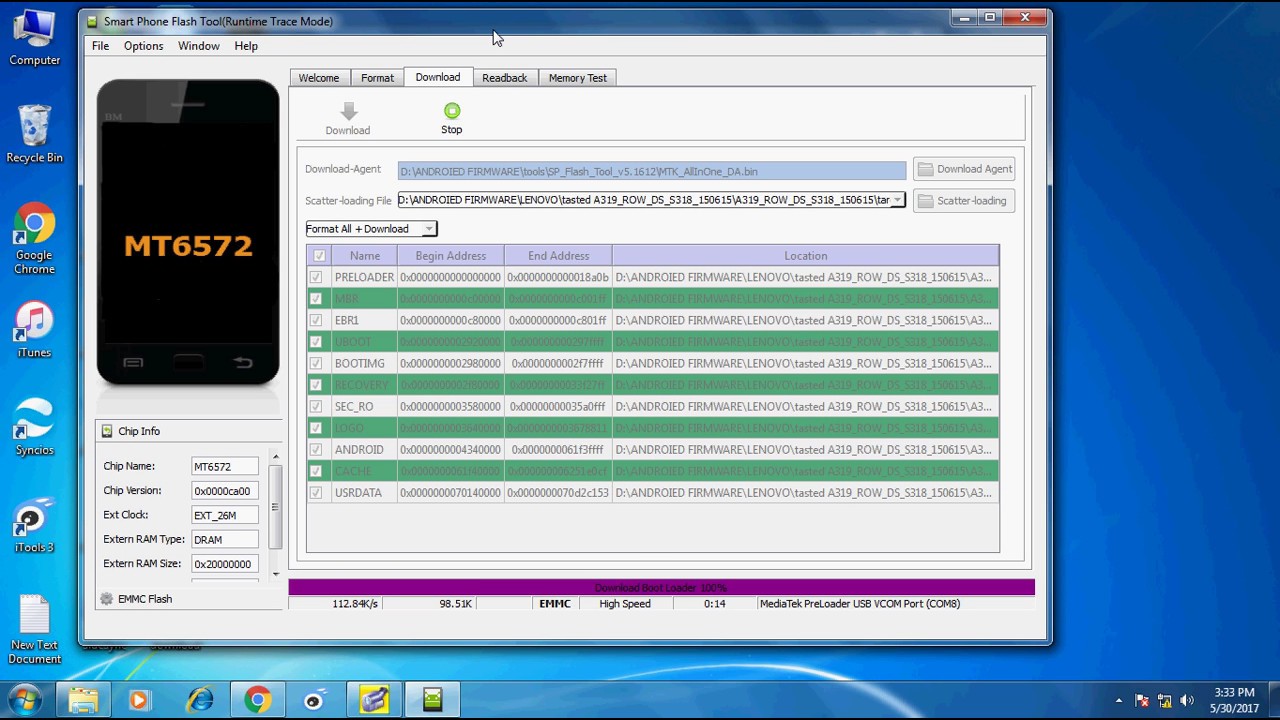Open New Text Document file icon

(x=35, y=630)
